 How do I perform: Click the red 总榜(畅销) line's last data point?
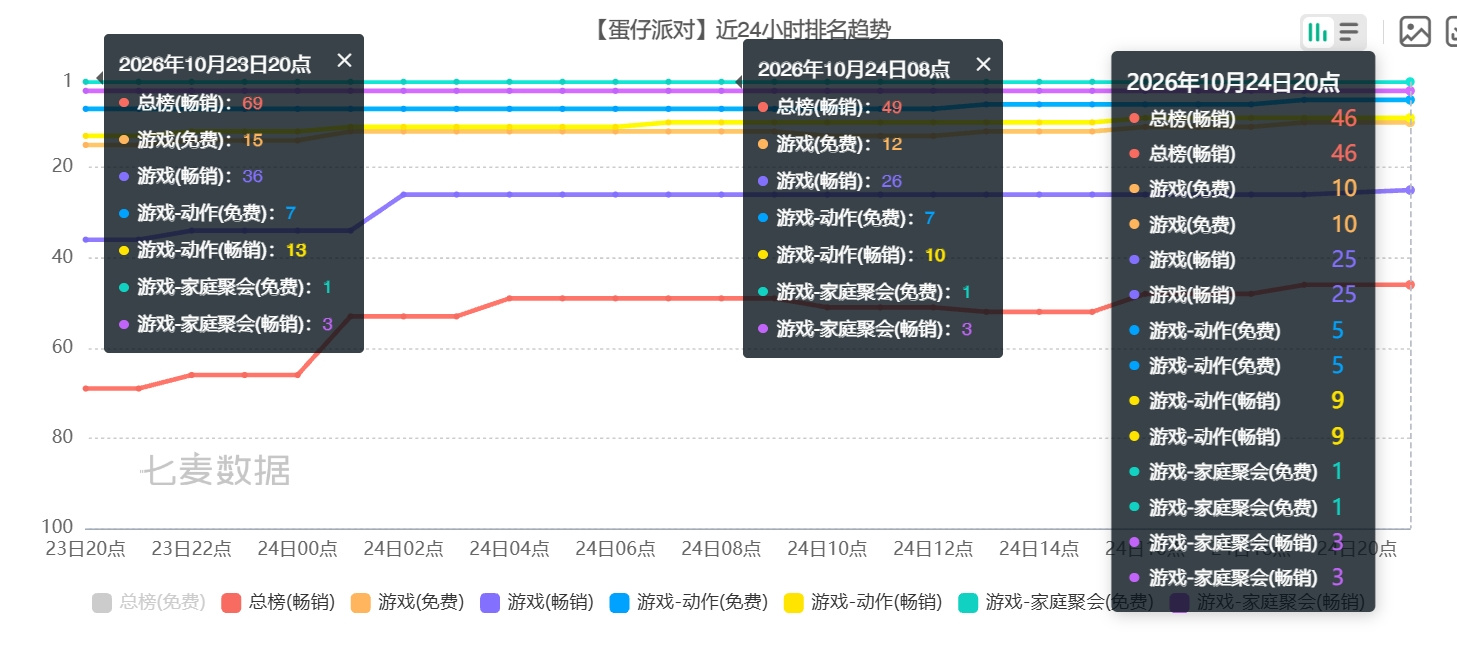1410,285
